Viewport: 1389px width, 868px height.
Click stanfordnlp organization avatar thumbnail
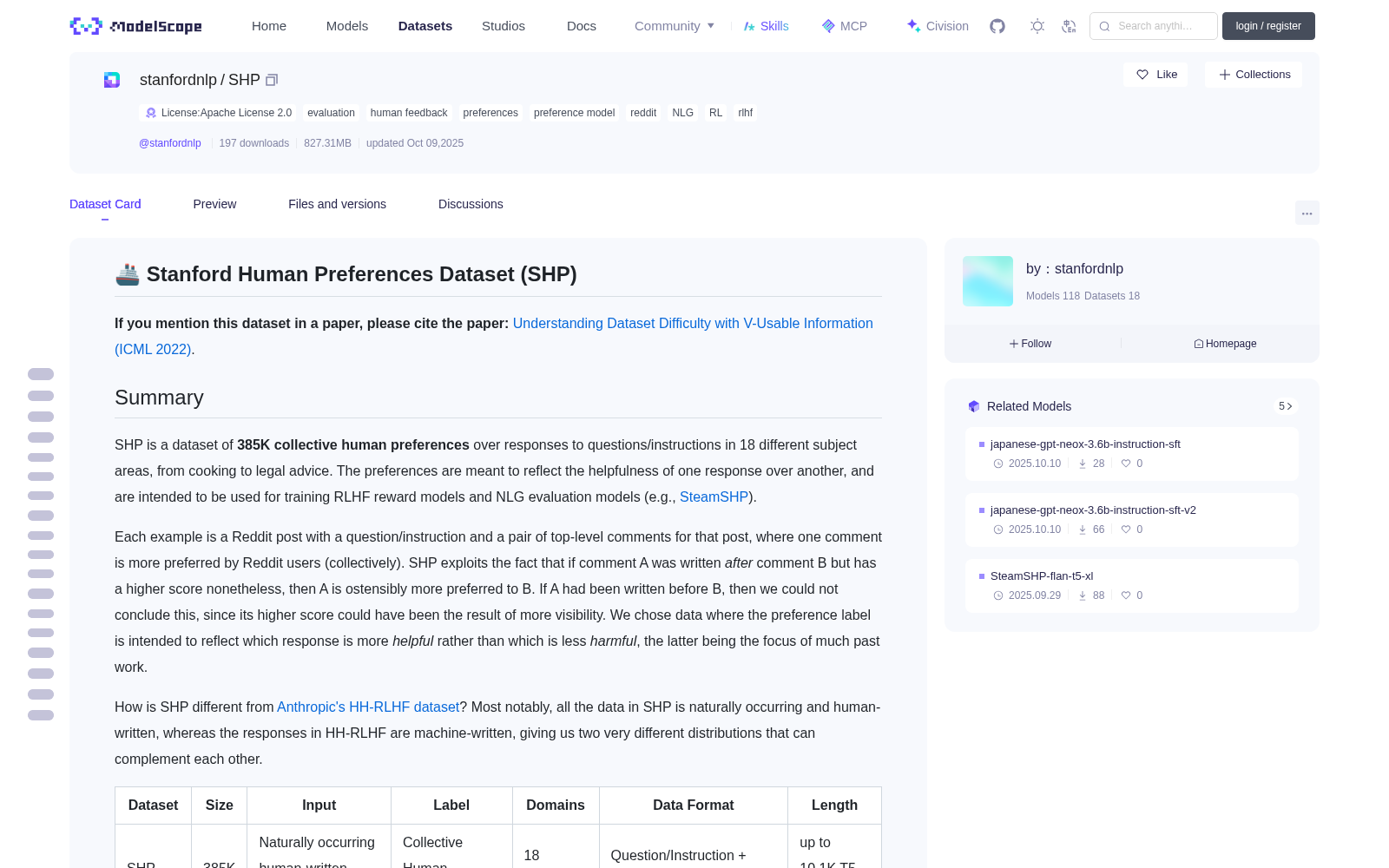(988, 281)
